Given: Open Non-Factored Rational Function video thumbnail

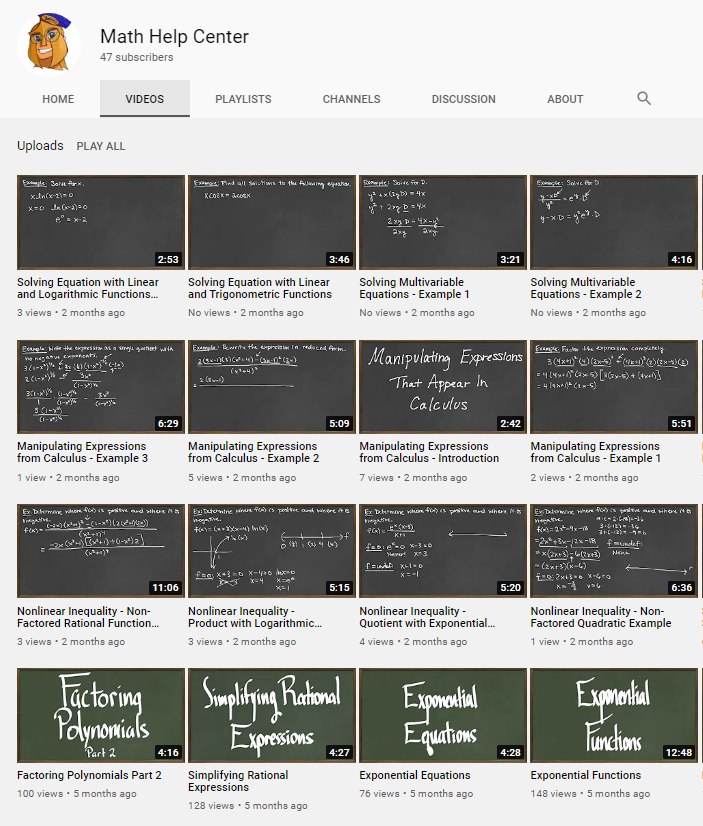Looking at the screenshot, I should (101, 551).
